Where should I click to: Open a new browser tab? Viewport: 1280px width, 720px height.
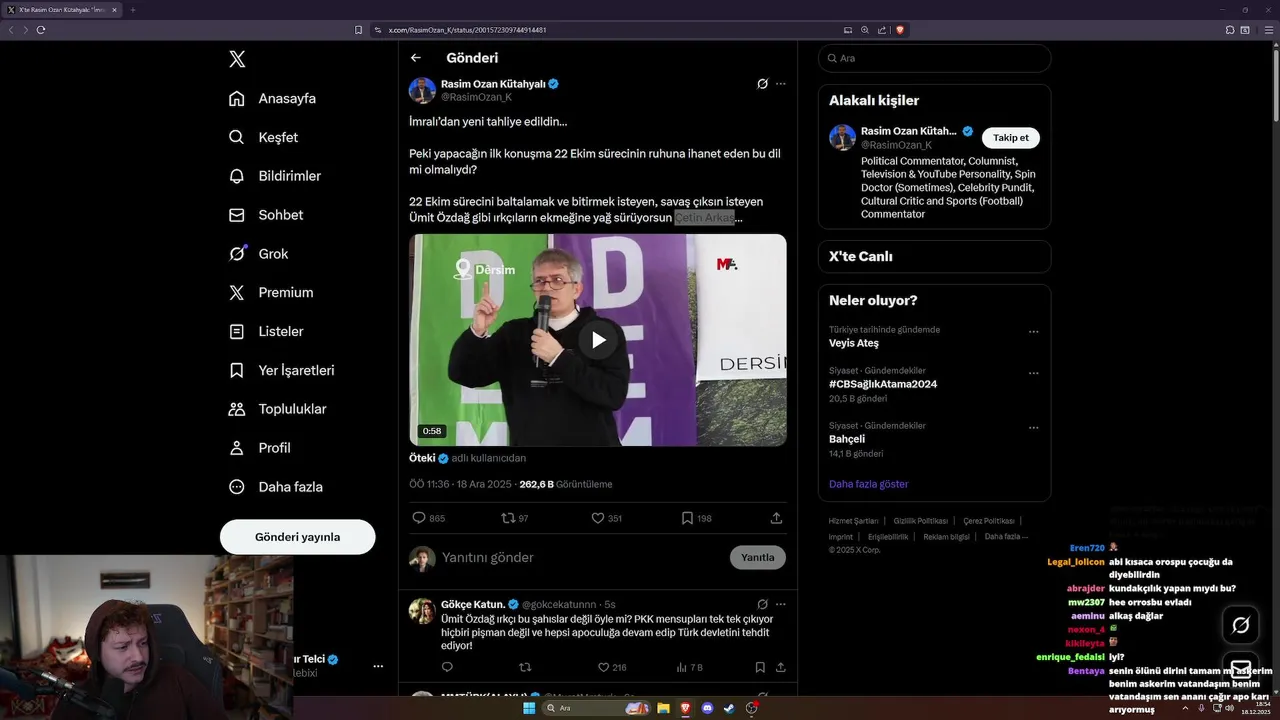[133, 10]
